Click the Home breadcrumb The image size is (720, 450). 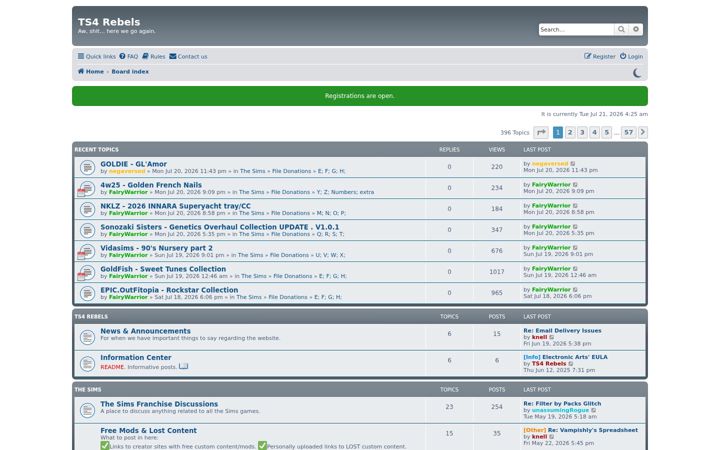(90, 72)
